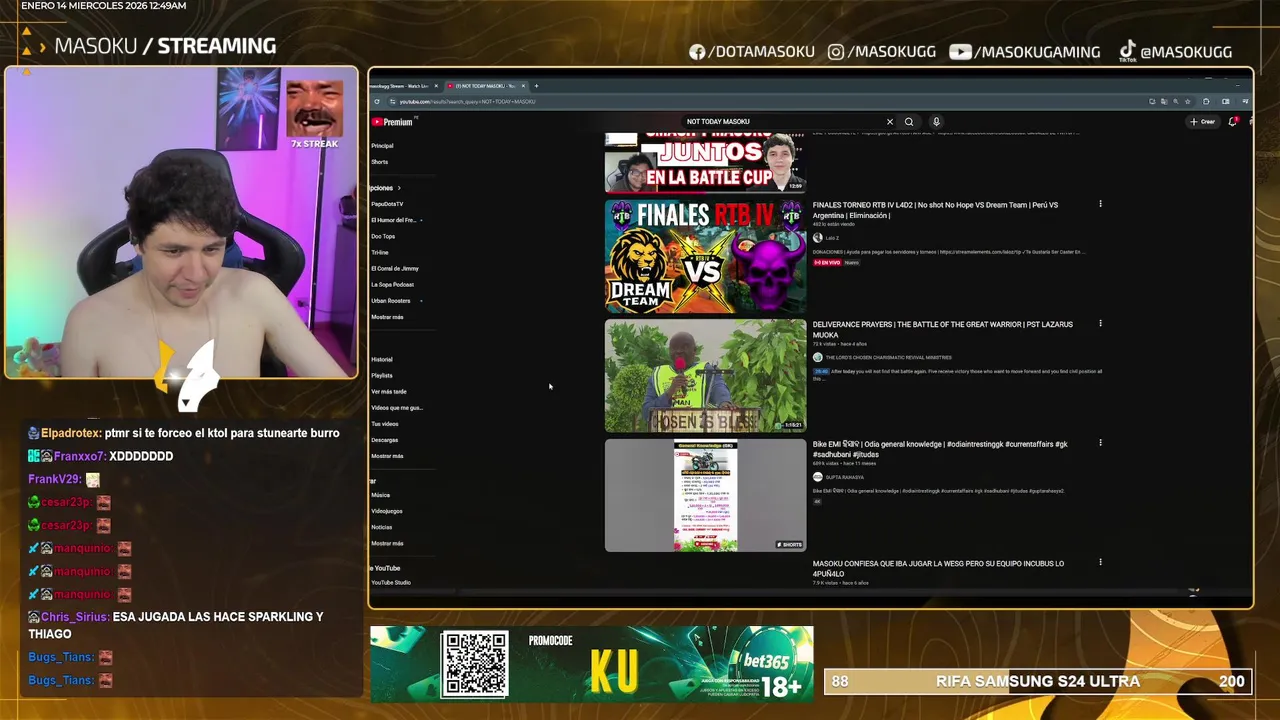Expand the Suscripciones section arrow
The height and width of the screenshot is (720, 1280).
click(x=399, y=188)
